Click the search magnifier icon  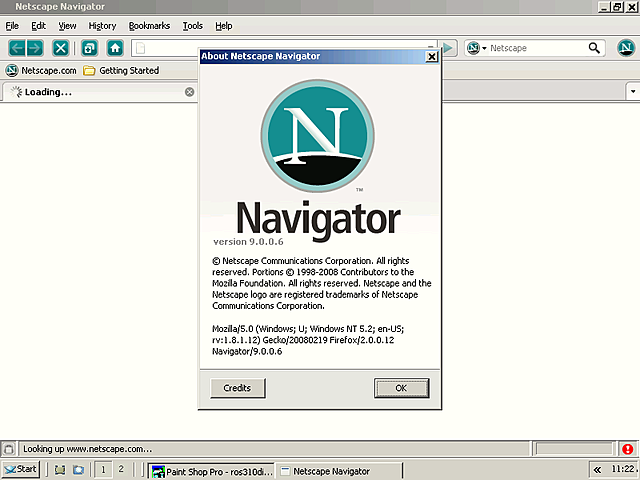594,48
